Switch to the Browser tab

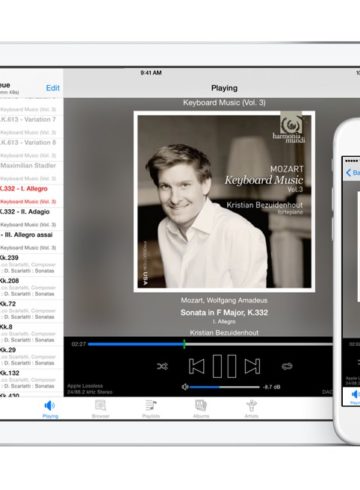100,409
